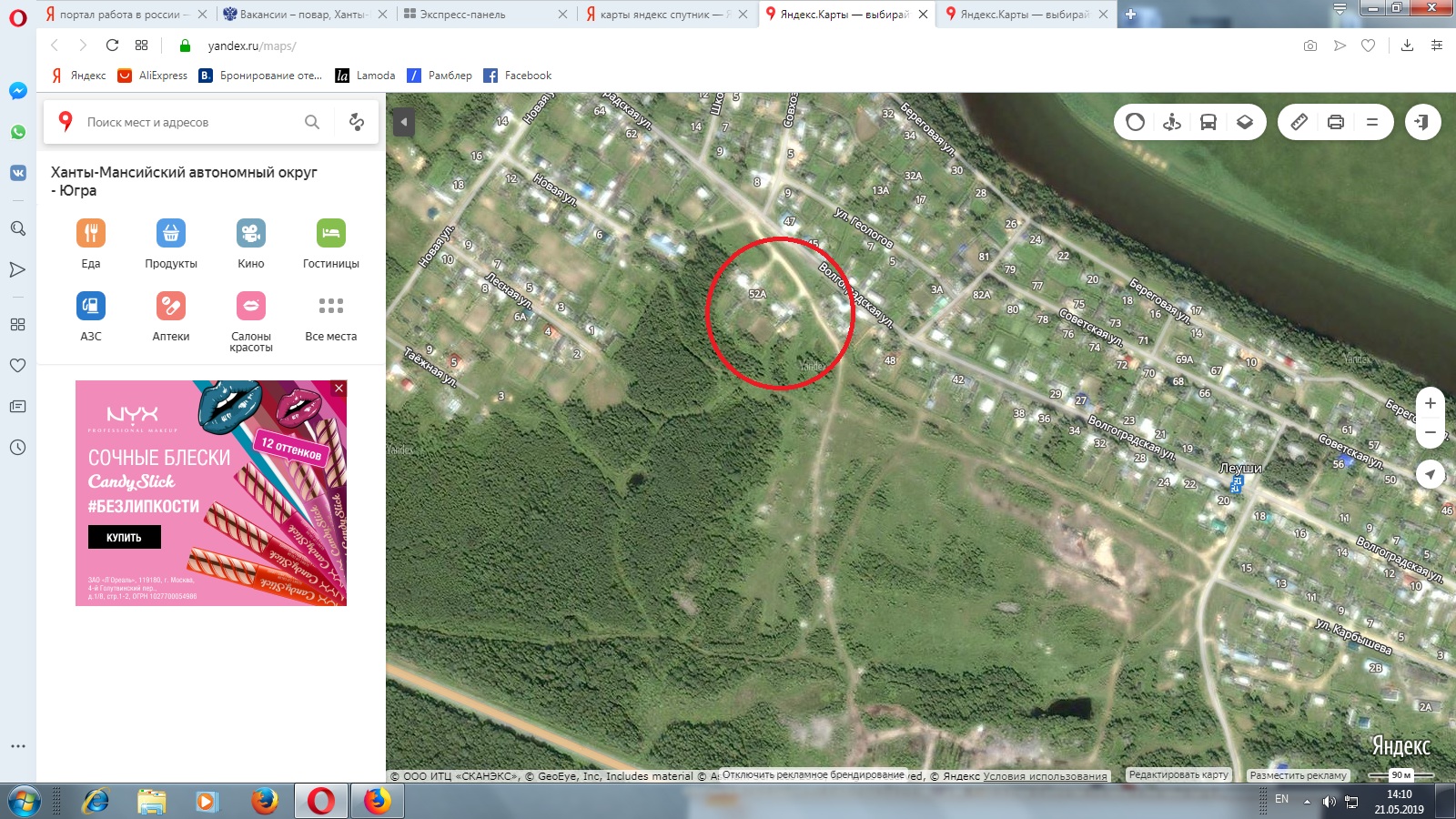Expand Все места all categories
The image size is (1456, 819).
(x=331, y=306)
